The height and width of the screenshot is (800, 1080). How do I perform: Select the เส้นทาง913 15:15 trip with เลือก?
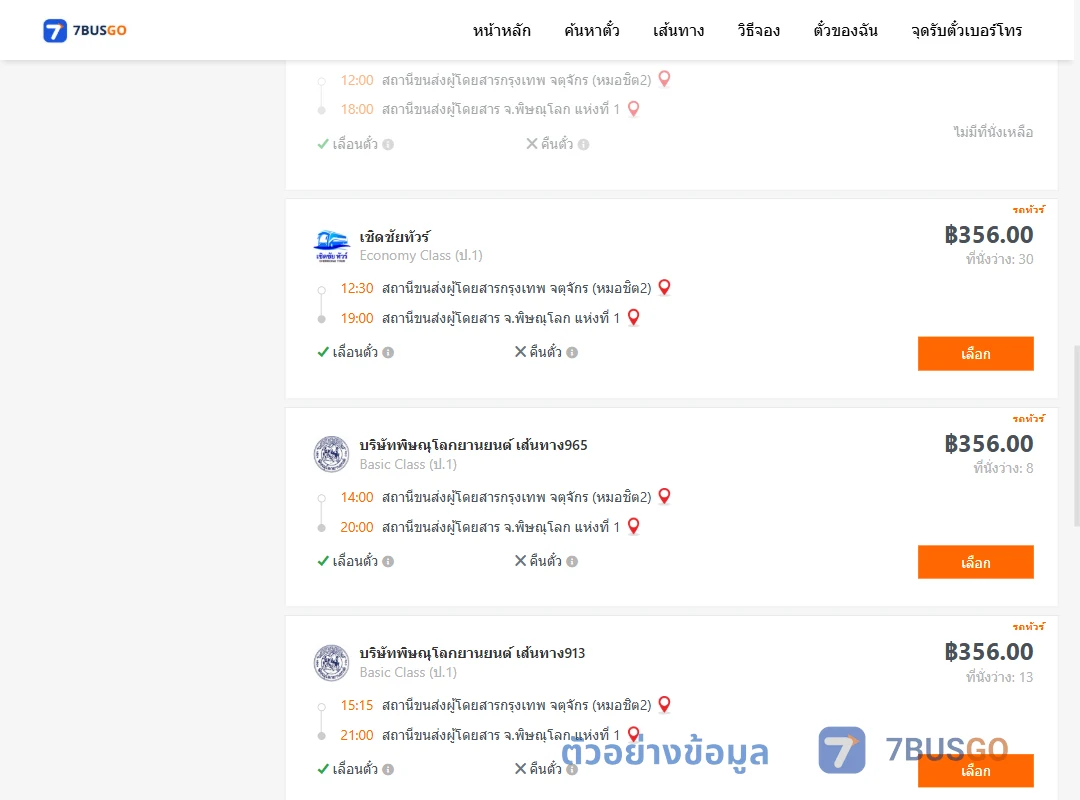coord(975,770)
